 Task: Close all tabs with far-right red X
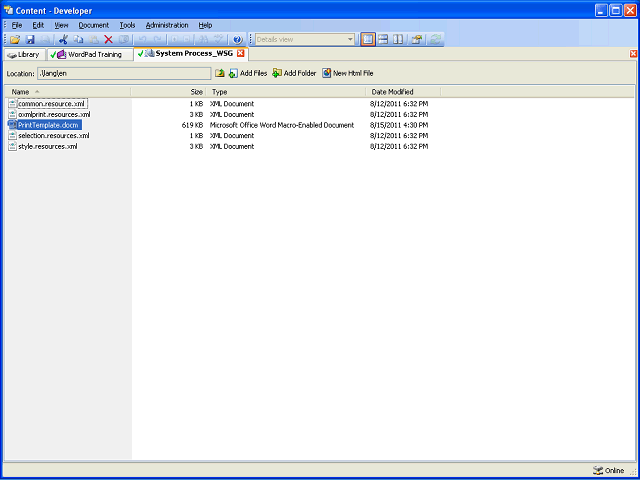point(633,54)
